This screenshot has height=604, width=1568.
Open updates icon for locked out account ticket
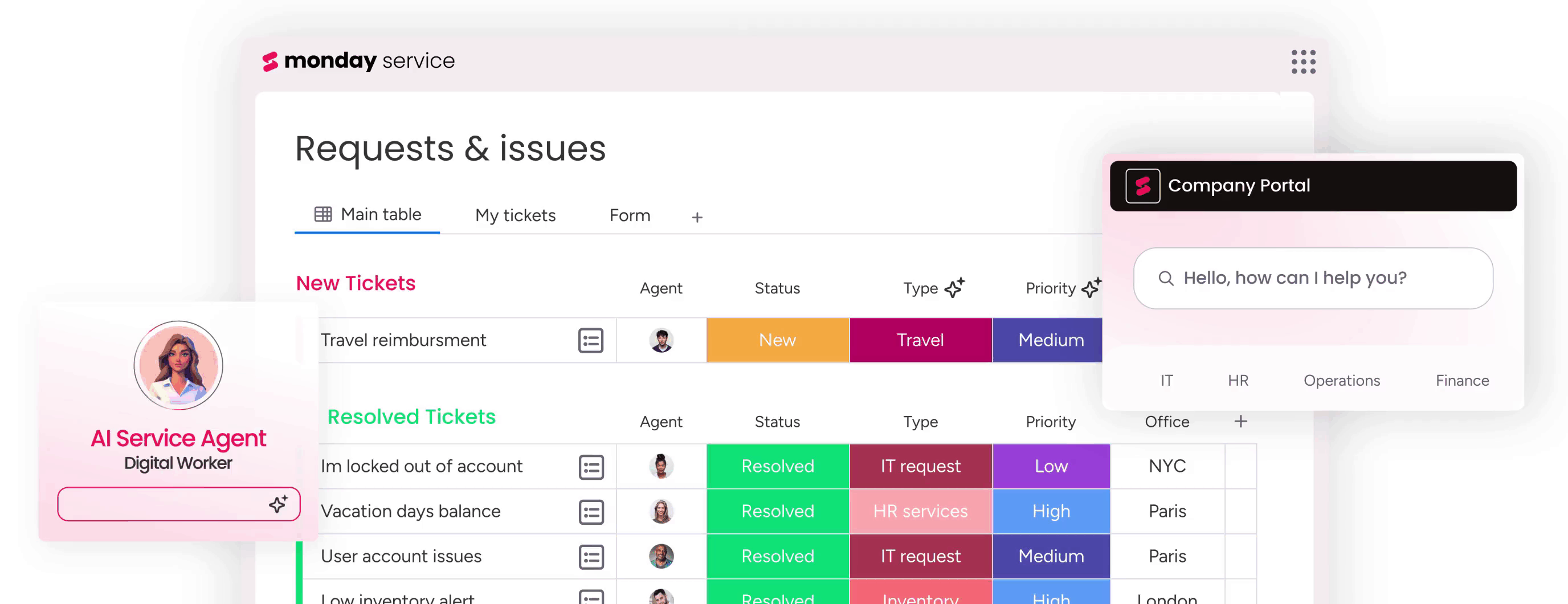[x=590, y=467]
